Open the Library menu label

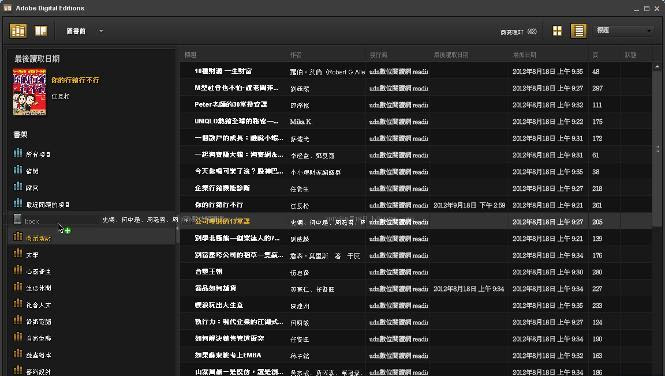[76, 31]
